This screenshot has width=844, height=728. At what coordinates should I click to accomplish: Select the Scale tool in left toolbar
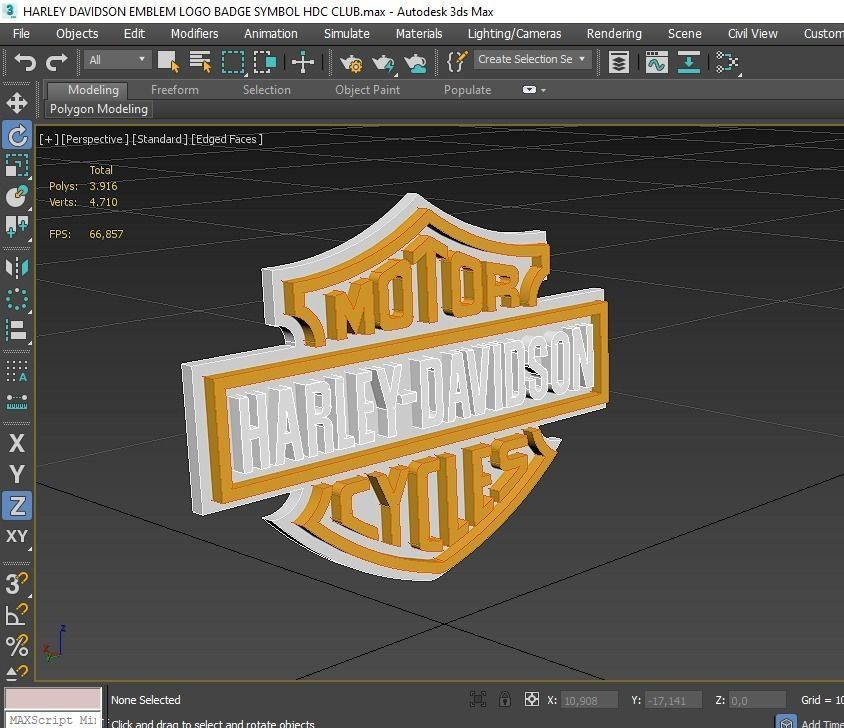17,165
